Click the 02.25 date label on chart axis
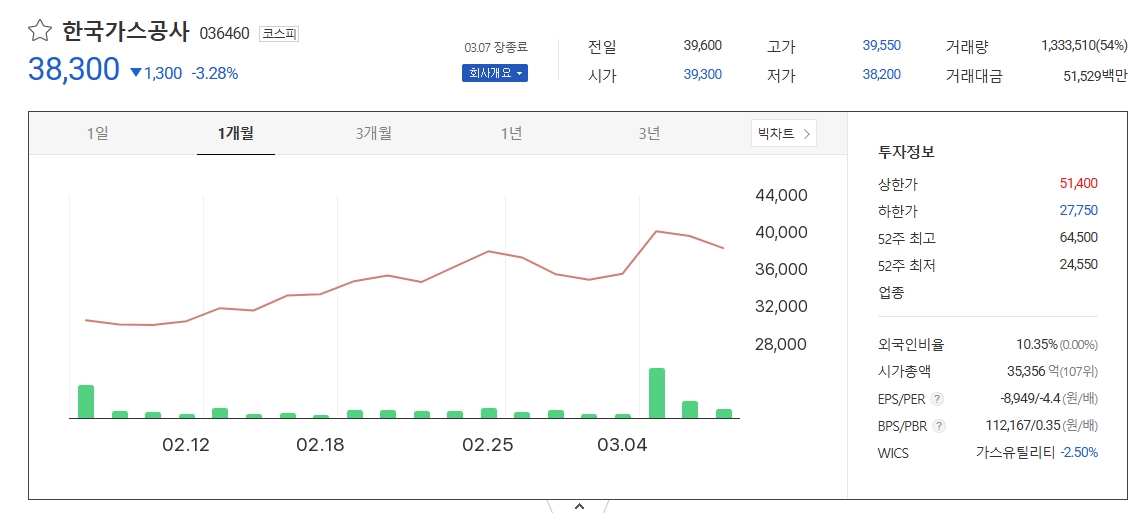This screenshot has height=513, width=1147. 487,445
